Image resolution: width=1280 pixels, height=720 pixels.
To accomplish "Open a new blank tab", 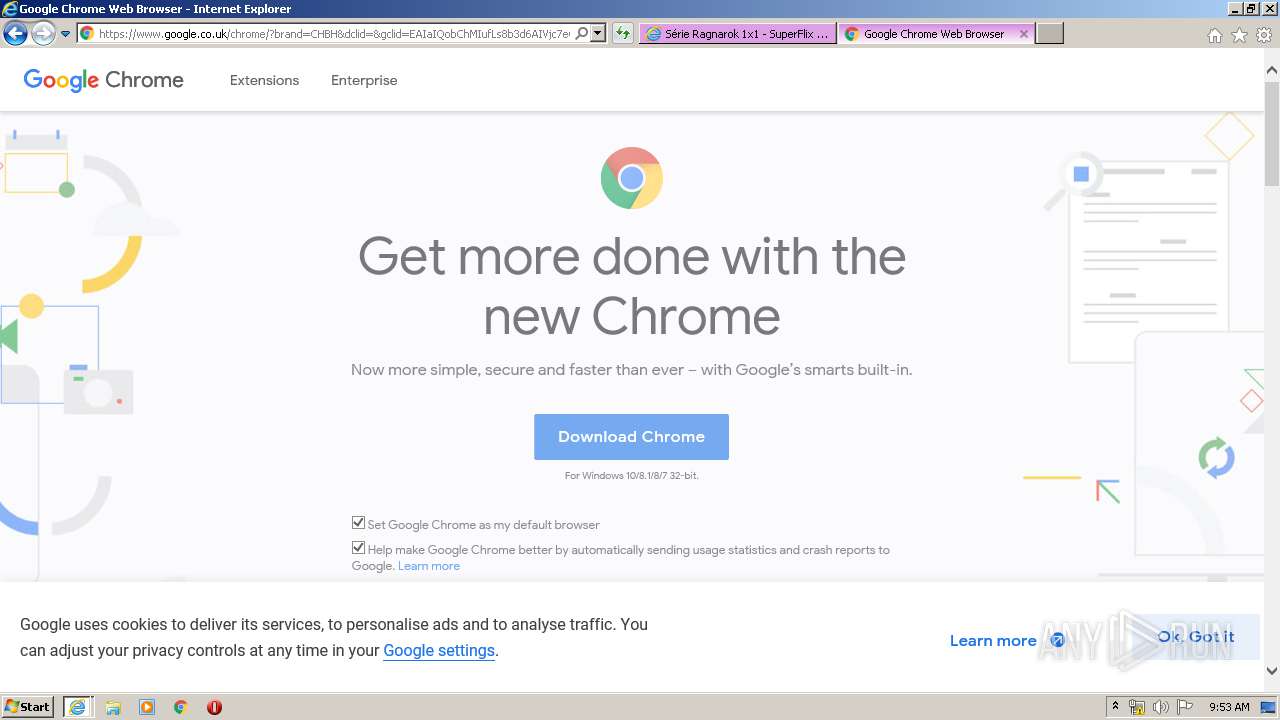I will (1049, 33).
